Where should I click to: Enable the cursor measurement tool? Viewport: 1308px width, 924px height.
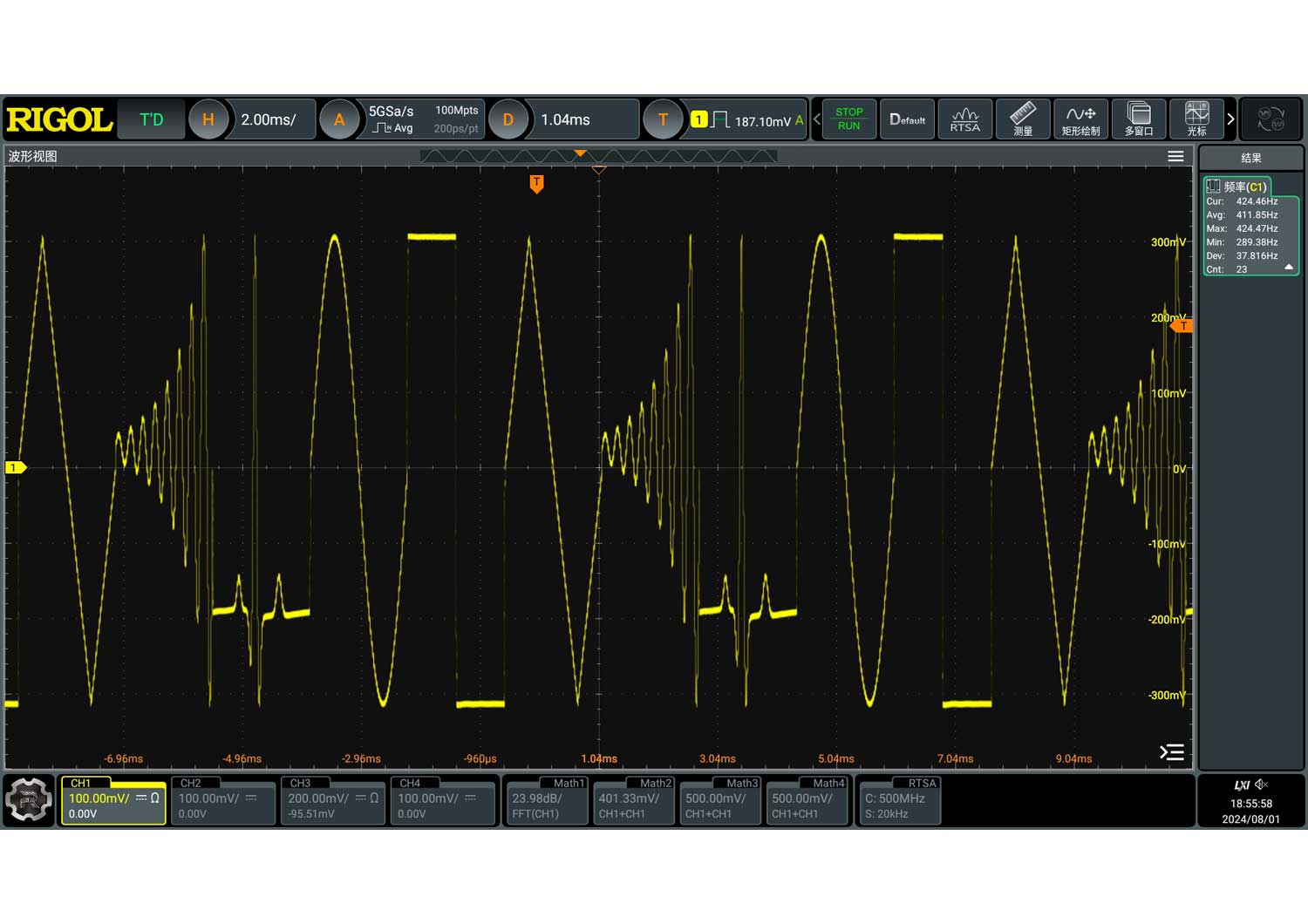coord(1196,119)
